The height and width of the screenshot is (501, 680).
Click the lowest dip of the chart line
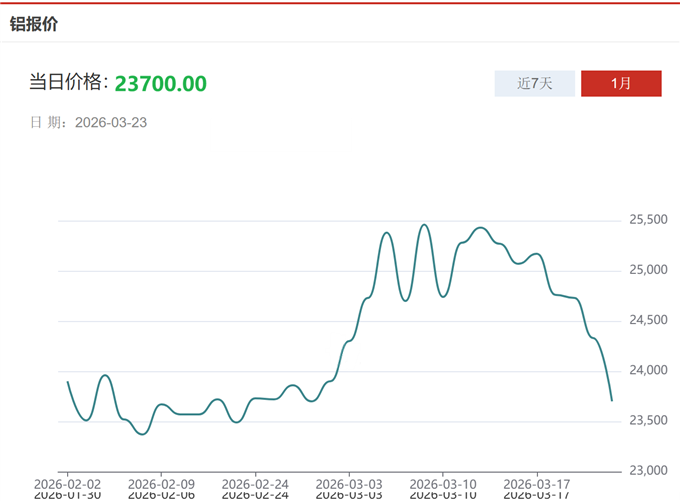(x=142, y=434)
